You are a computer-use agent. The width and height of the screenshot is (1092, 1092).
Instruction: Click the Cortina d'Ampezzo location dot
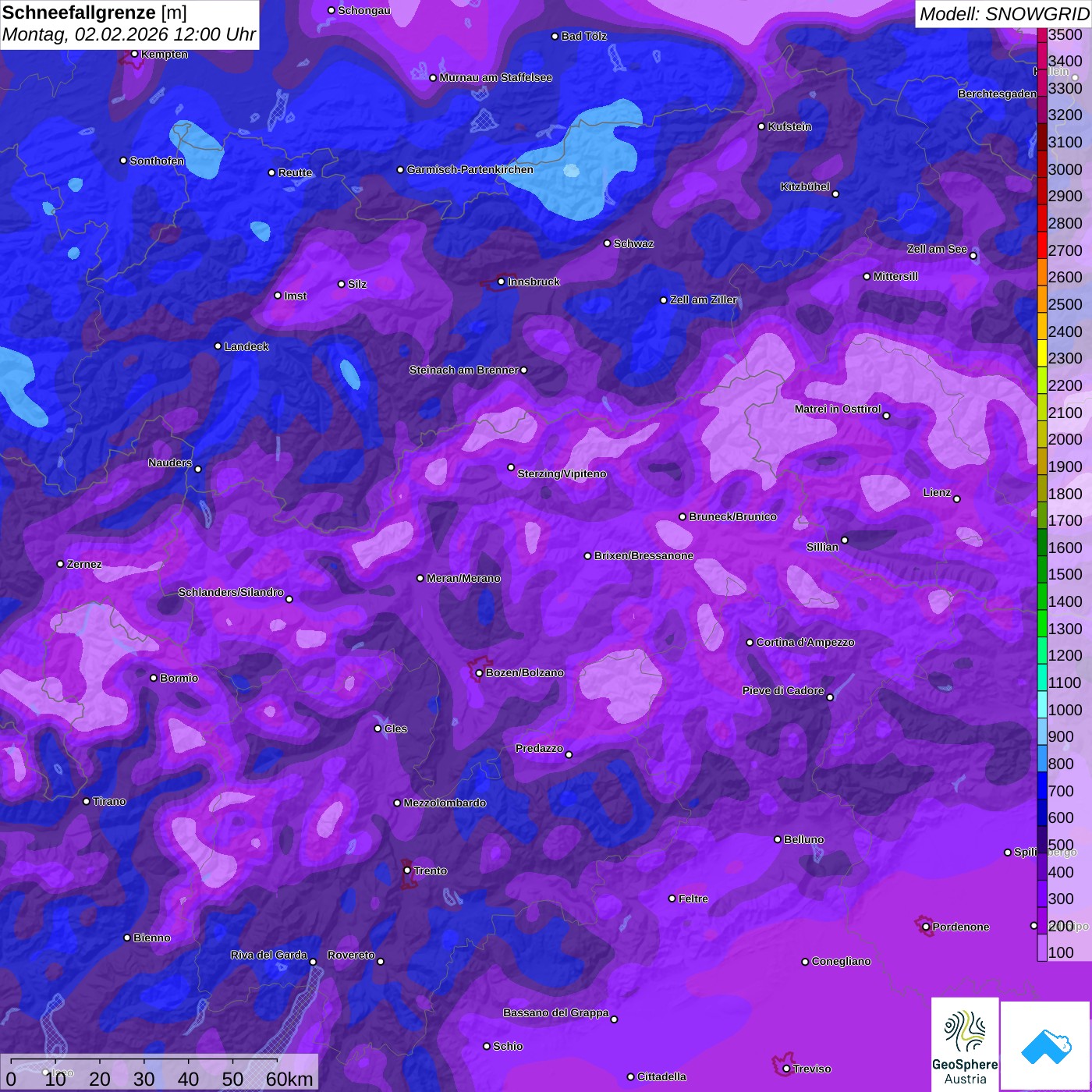(750, 643)
